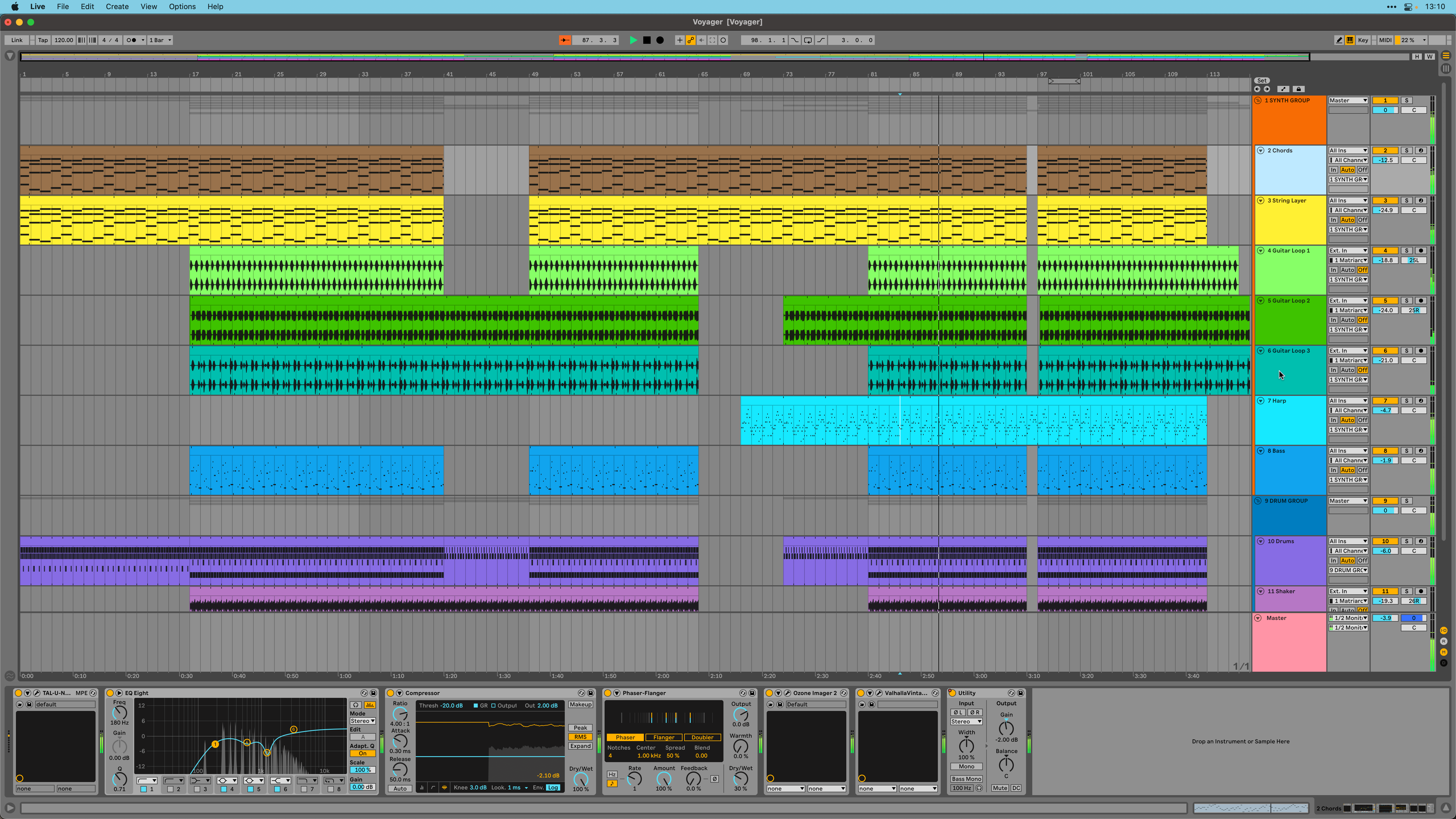The width and height of the screenshot is (1456, 819).
Task: Click the MIDI Arrangement Overdub plus button
Action: click(680, 40)
